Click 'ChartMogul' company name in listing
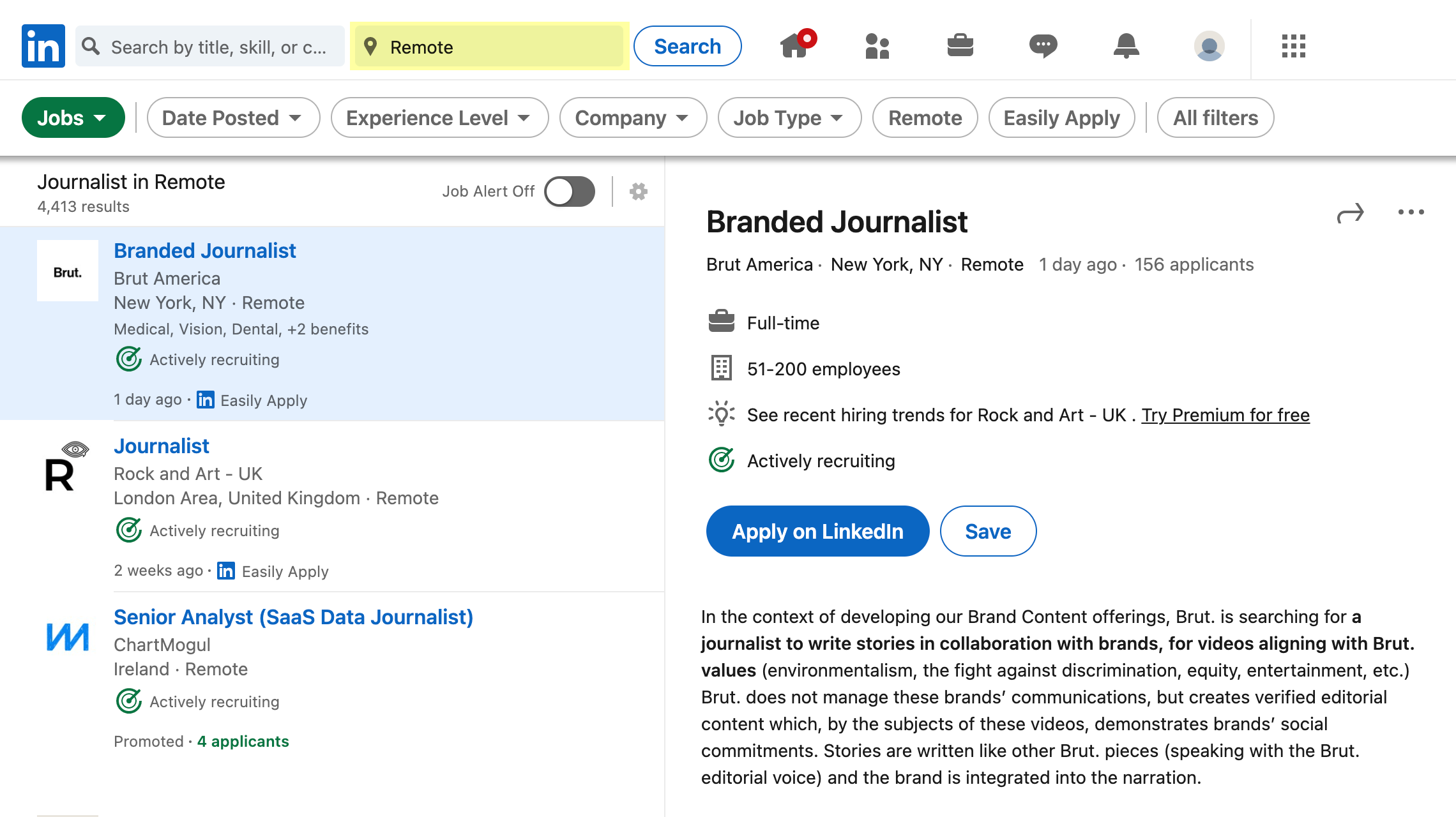The height and width of the screenshot is (817, 1456). pos(162,645)
